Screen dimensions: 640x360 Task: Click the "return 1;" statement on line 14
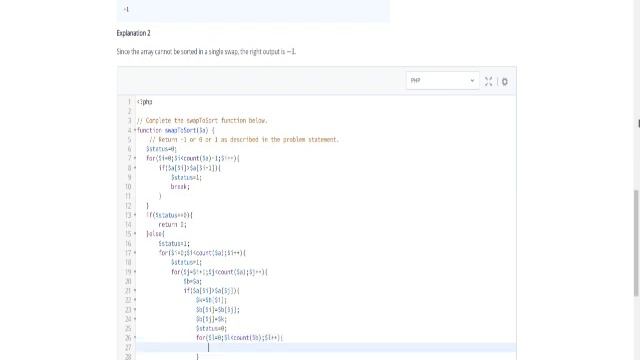click(172, 224)
